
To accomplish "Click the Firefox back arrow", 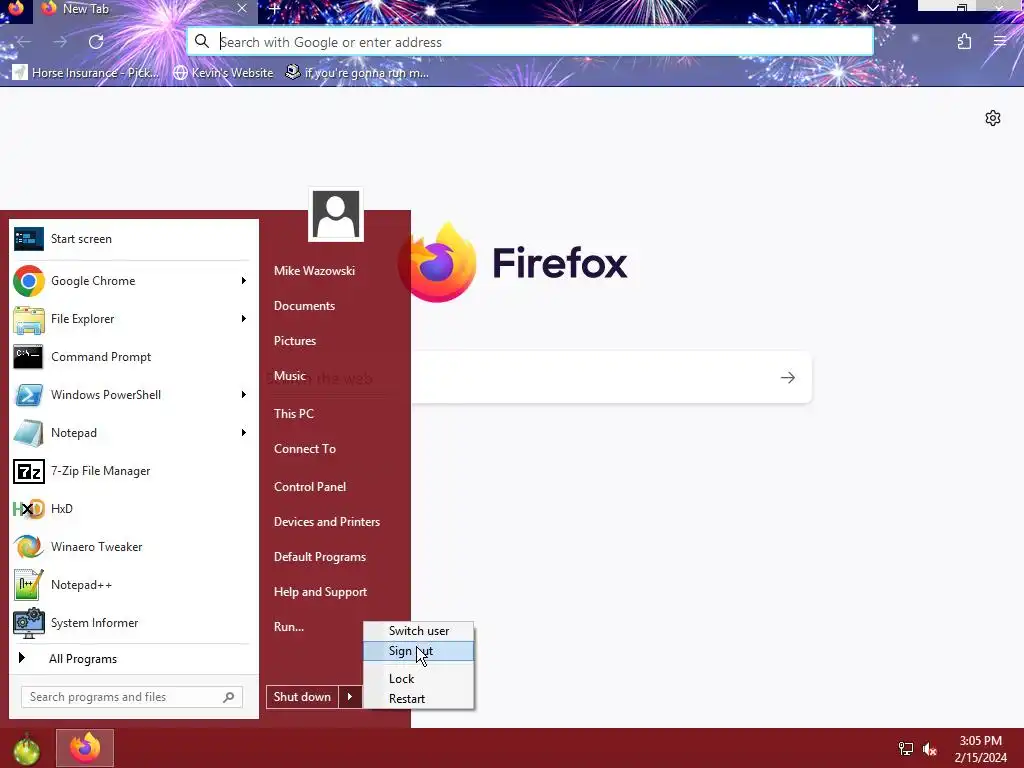I will [24, 42].
